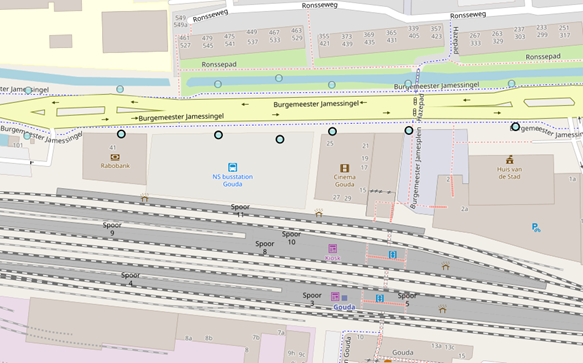This screenshot has height=363, width=583.
Task: Click the shelter icon right of the Kiosk elevator
Action: pos(445,266)
